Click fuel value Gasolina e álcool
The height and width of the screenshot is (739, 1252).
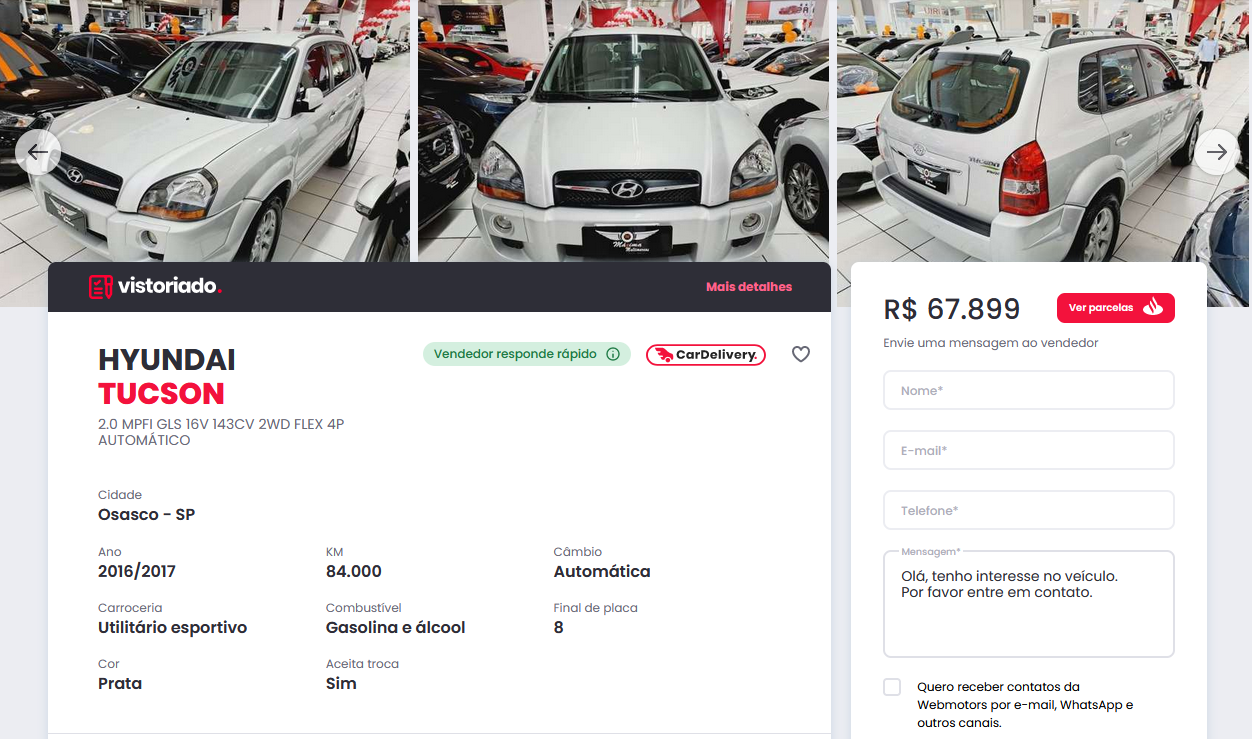click(396, 628)
